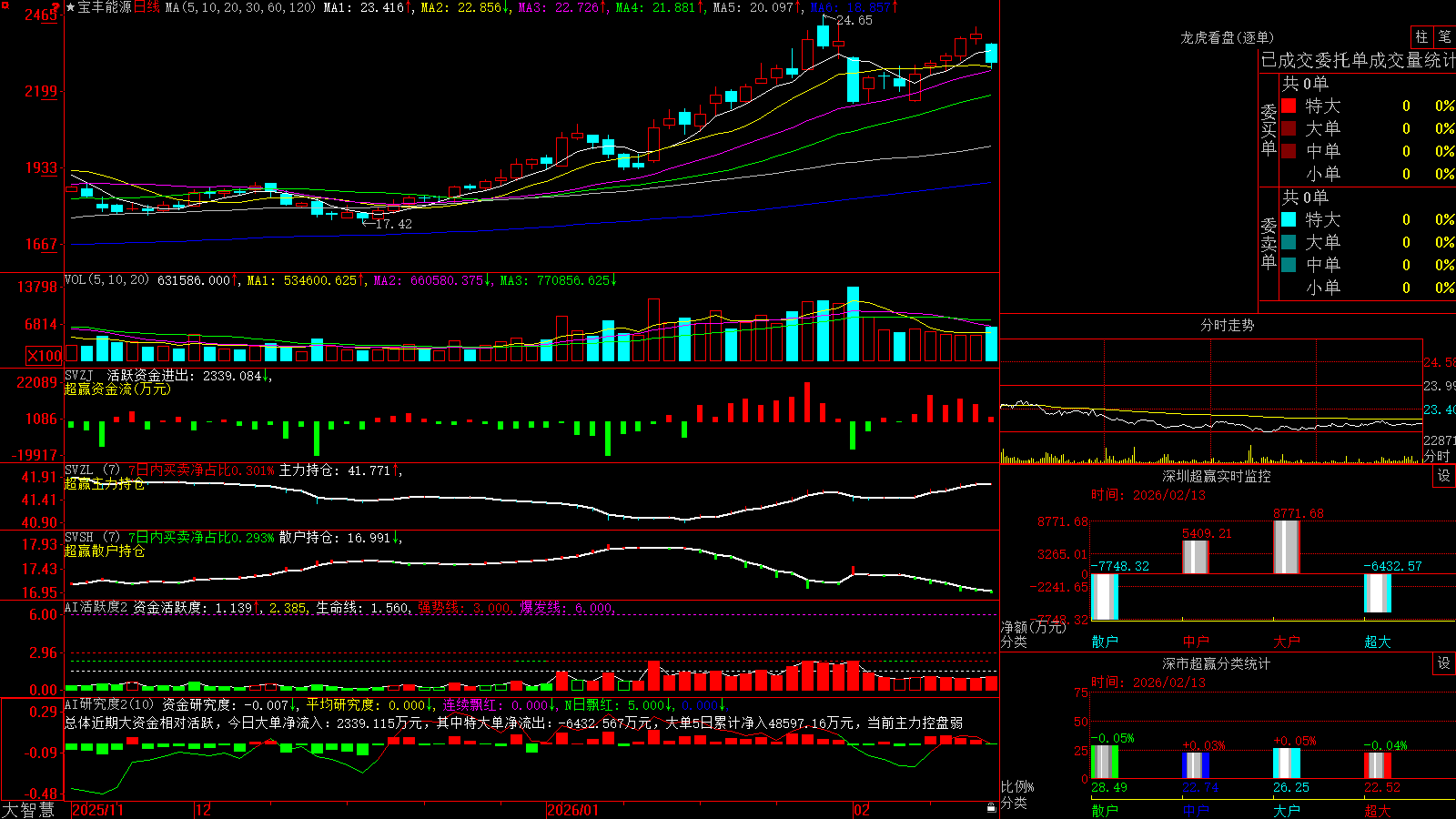The image size is (1456, 819).
Task: Click the 宝丰能源 stock name
Action: [105, 7]
